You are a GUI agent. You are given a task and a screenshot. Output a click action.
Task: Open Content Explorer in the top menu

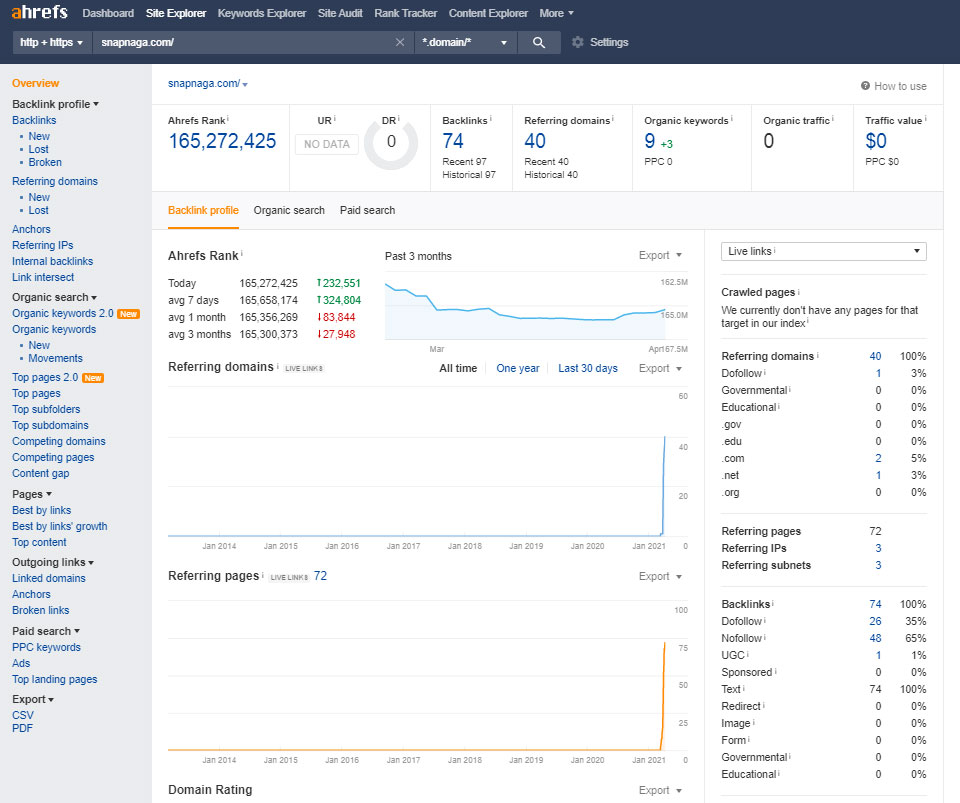coord(489,13)
